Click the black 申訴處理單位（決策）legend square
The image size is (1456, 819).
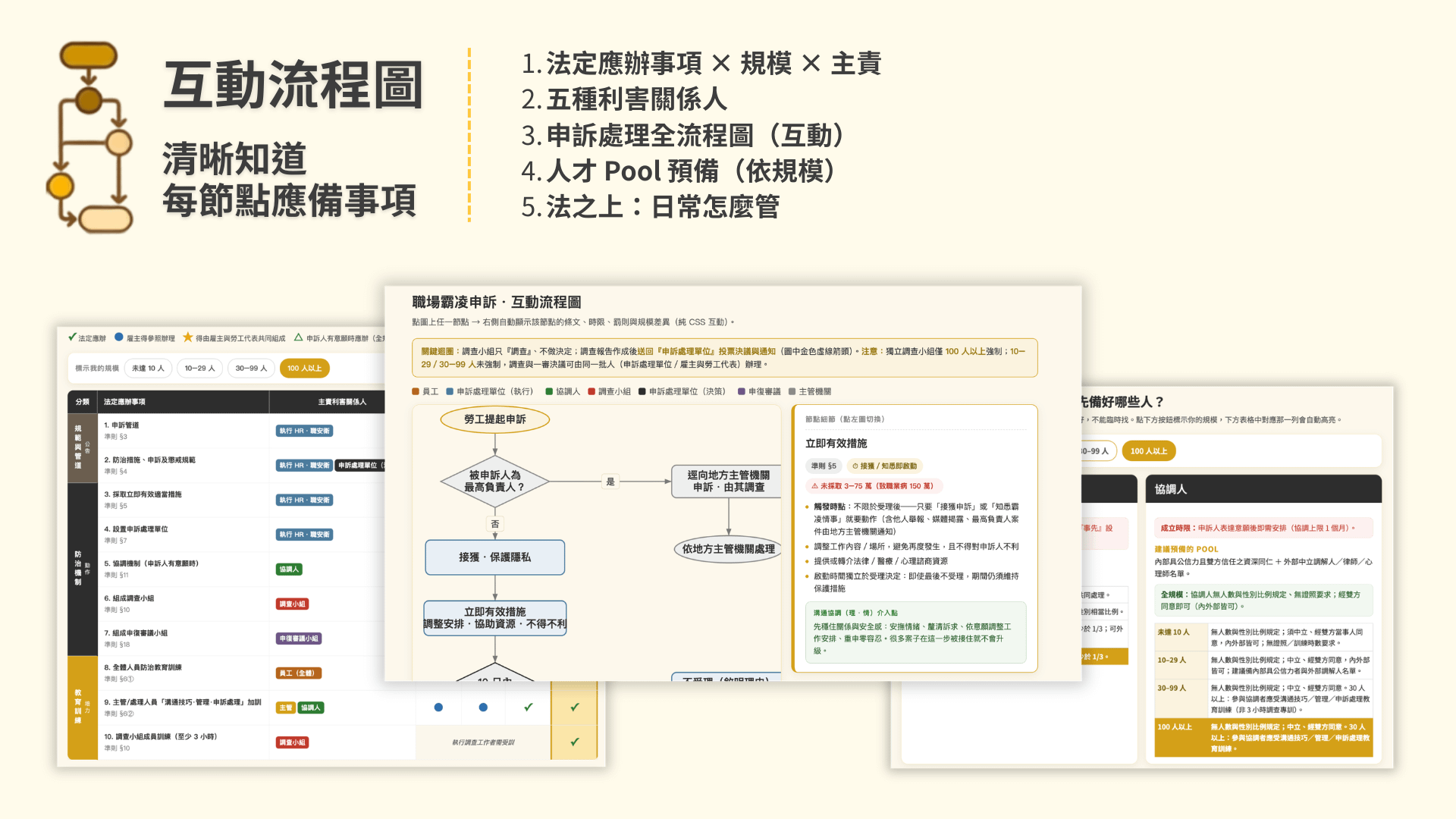[642, 391]
